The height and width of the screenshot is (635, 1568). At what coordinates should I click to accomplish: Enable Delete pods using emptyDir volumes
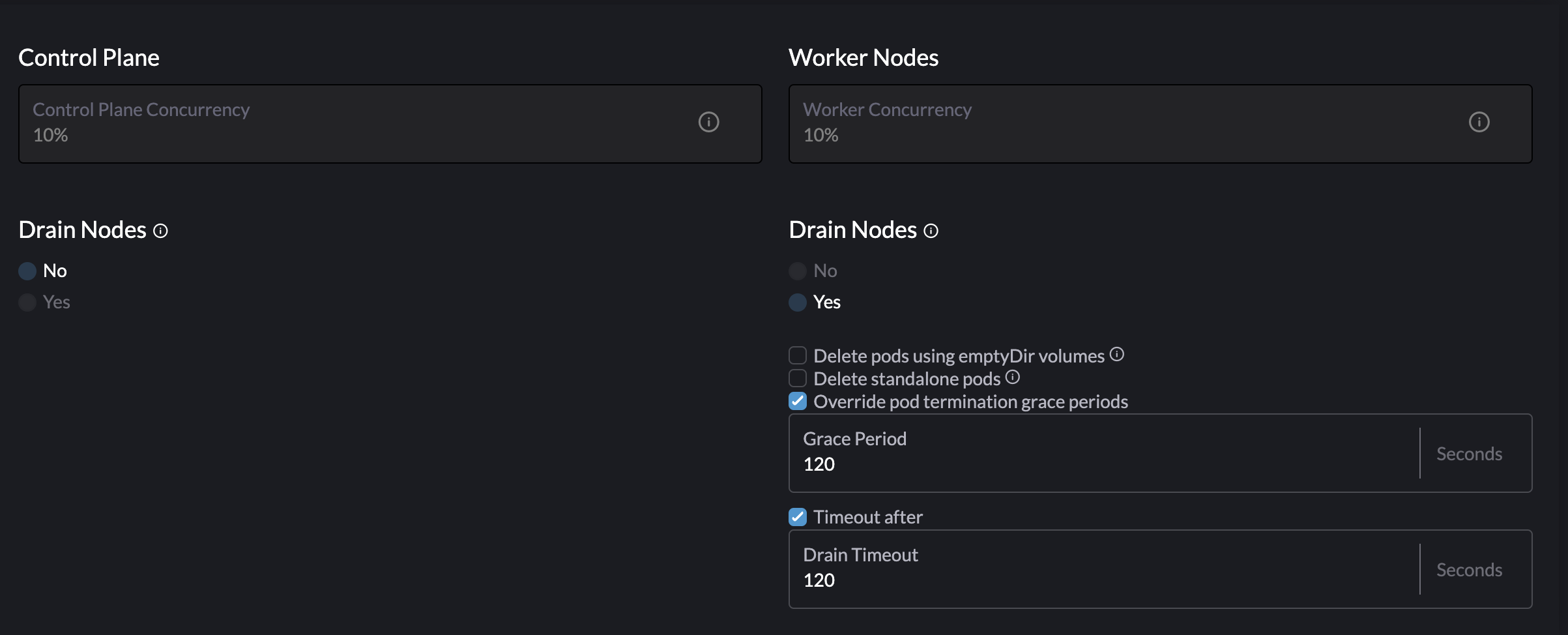[x=797, y=355]
